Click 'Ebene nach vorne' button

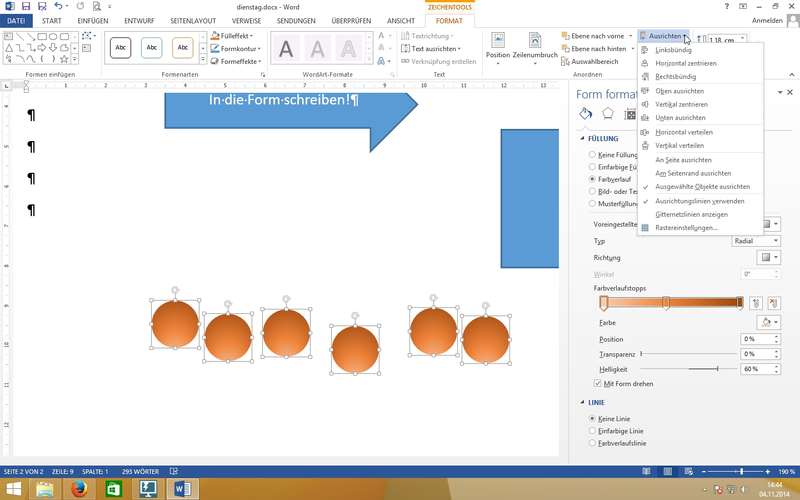597,36
